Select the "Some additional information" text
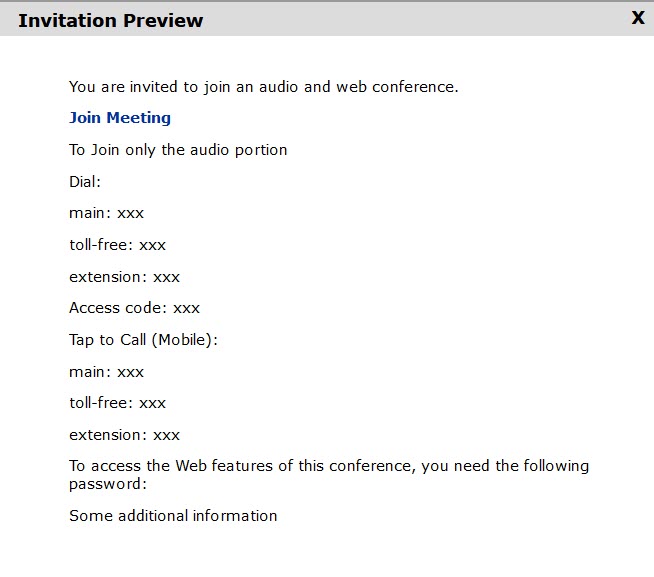This screenshot has width=654, height=577. [x=173, y=516]
